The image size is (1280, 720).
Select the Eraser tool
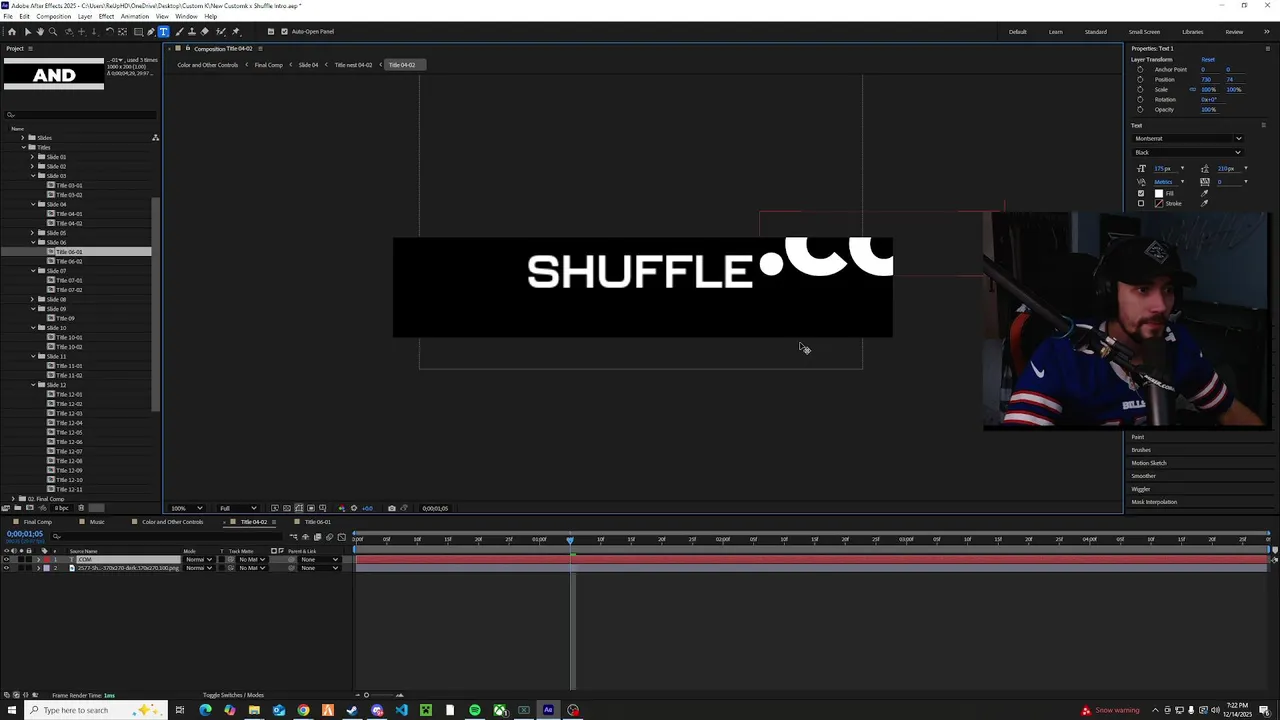204,32
